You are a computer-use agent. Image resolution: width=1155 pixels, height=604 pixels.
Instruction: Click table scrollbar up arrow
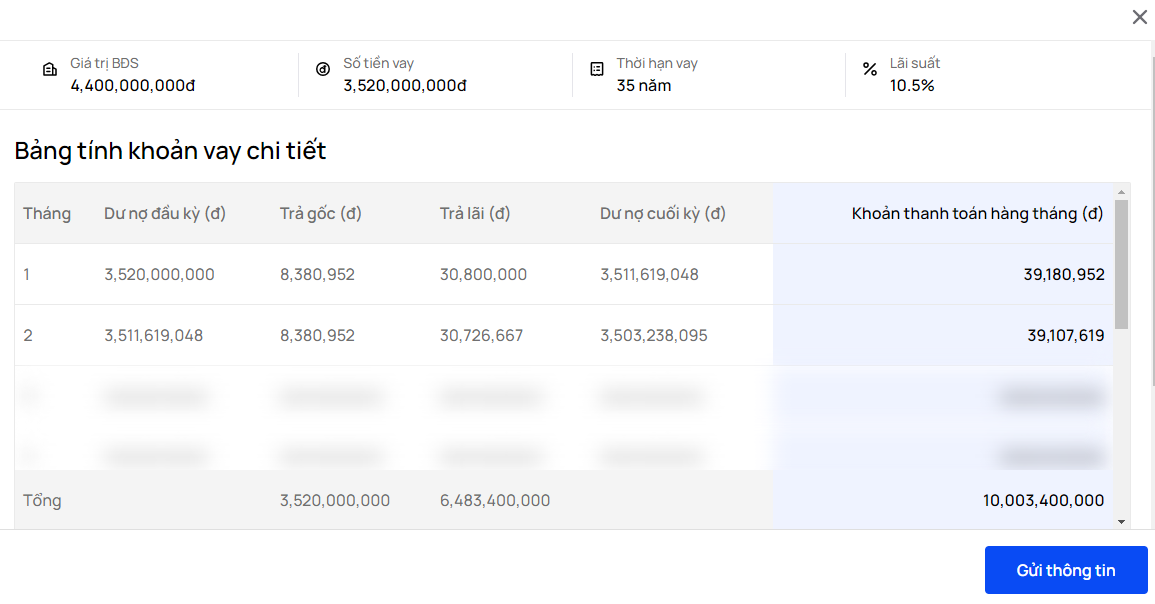tap(1121, 192)
